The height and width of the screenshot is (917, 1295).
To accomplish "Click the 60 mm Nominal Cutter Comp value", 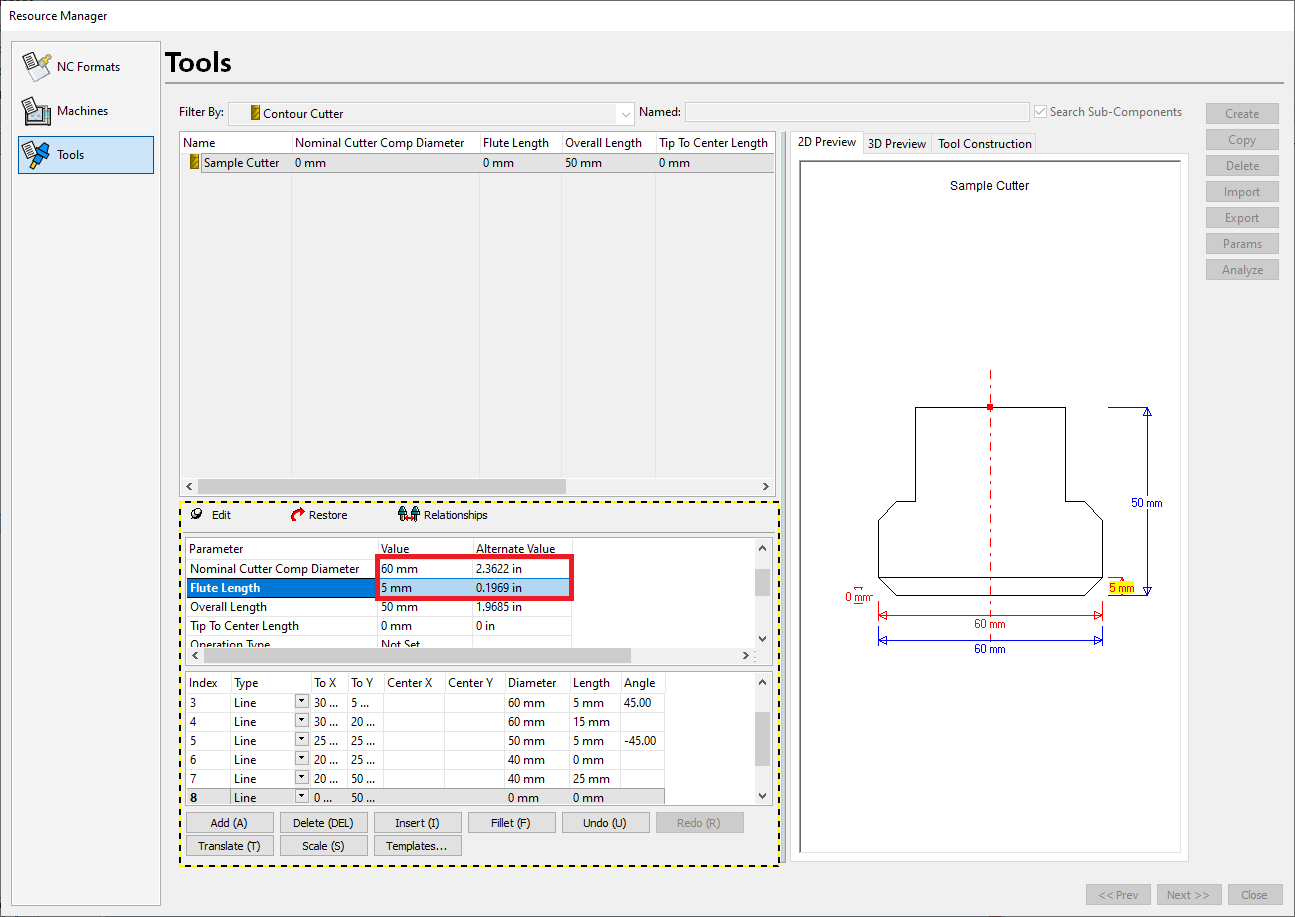I will 425,569.
